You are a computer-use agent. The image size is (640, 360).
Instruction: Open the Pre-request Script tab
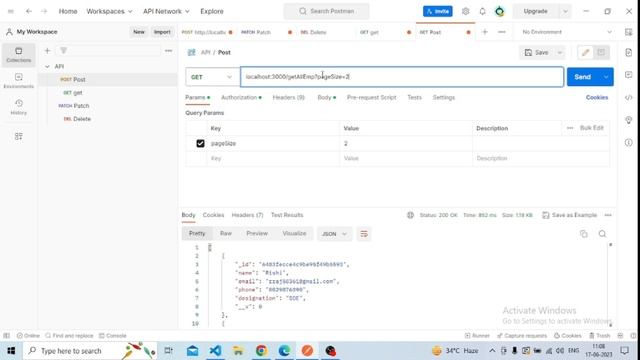click(x=371, y=98)
